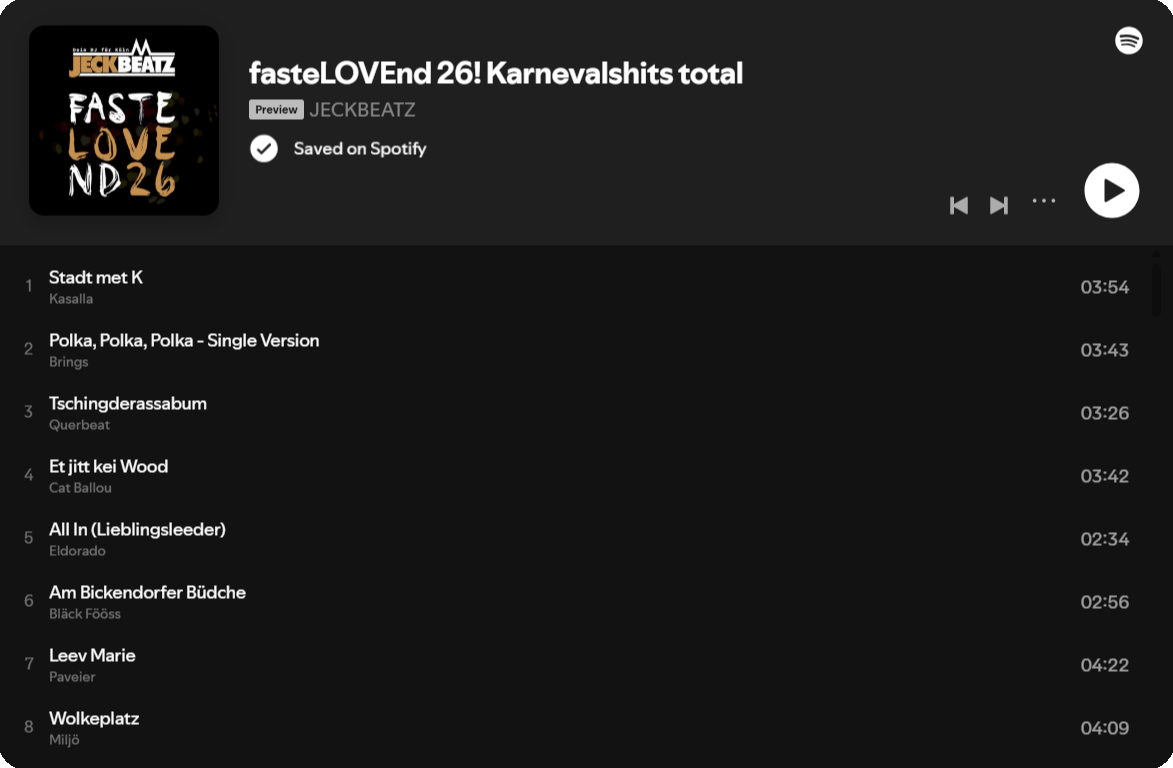Click the Preview badge
The height and width of the screenshot is (768, 1173).
pos(276,110)
